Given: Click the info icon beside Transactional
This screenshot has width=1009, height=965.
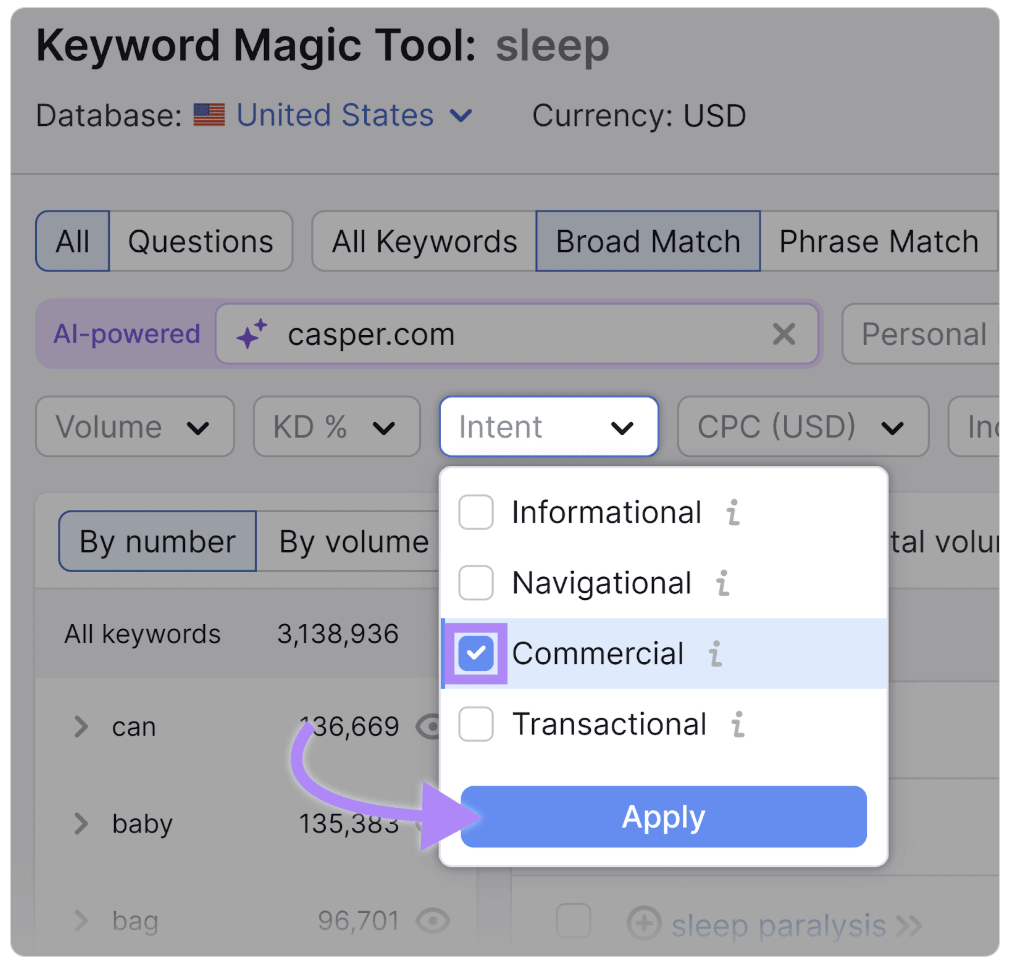Looking at the screenshot, I should click(x=737, y=725).
